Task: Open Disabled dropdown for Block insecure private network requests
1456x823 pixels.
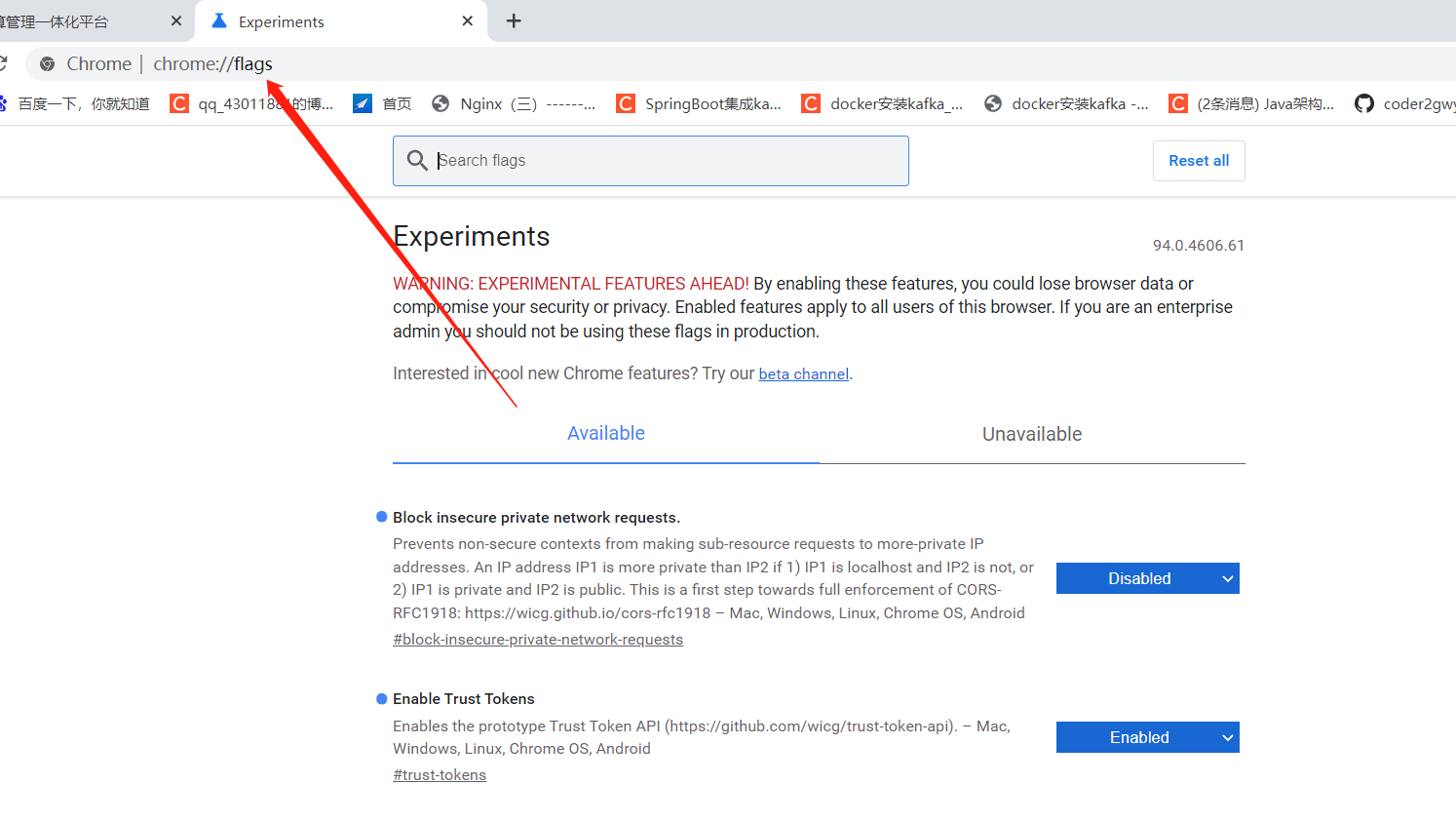Action: 1148,578
